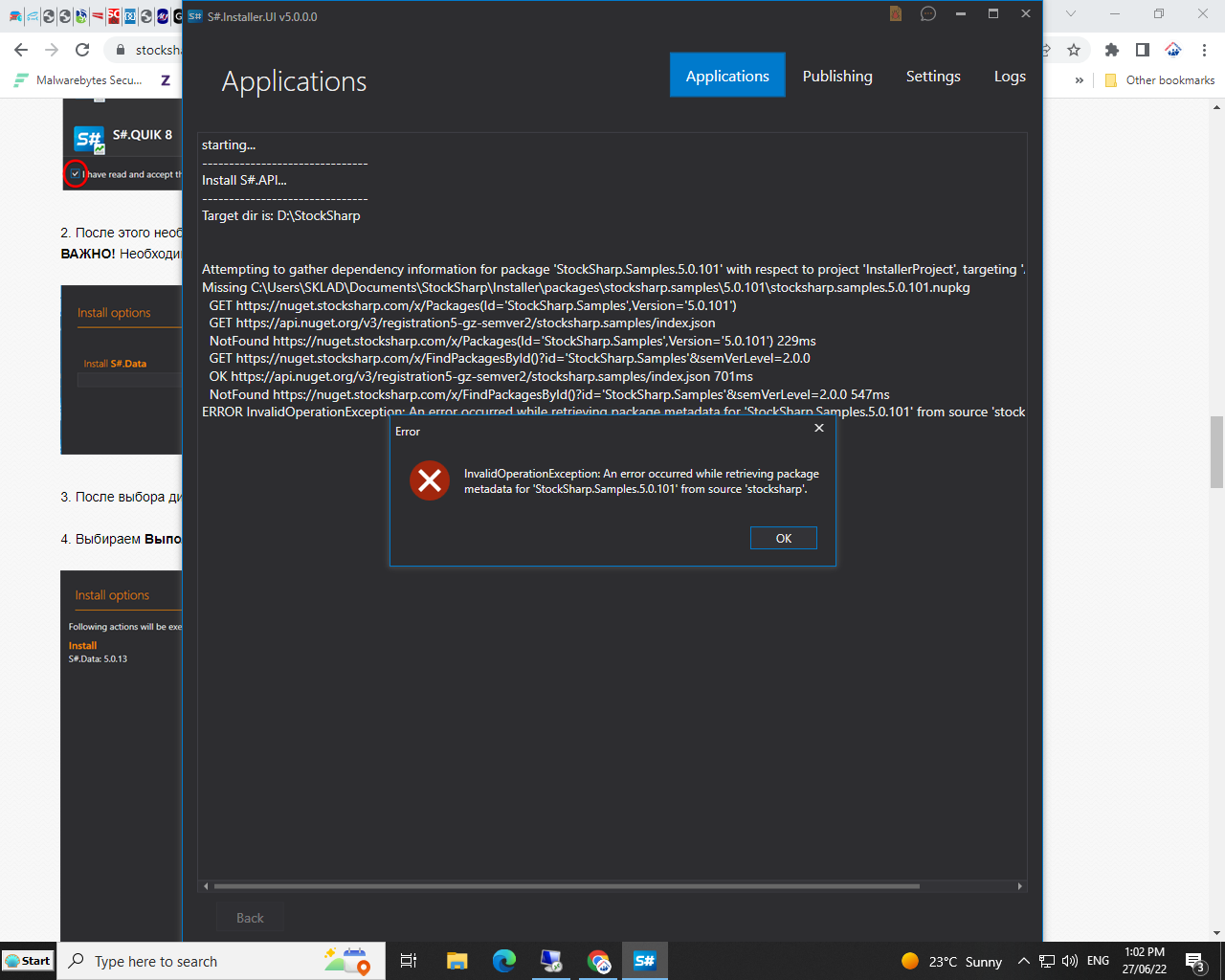Click the 'Install S#.API...' log line
The width and height of the screenshot is (1225, 980).
[244, 180]
